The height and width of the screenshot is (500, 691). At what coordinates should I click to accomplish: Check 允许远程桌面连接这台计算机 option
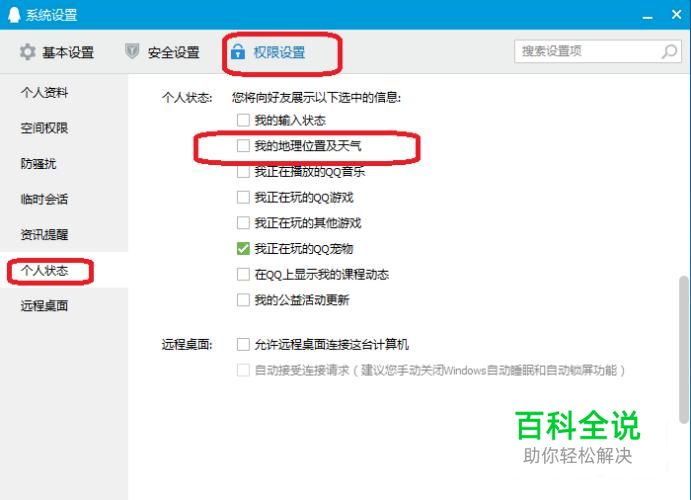(243, 344)
